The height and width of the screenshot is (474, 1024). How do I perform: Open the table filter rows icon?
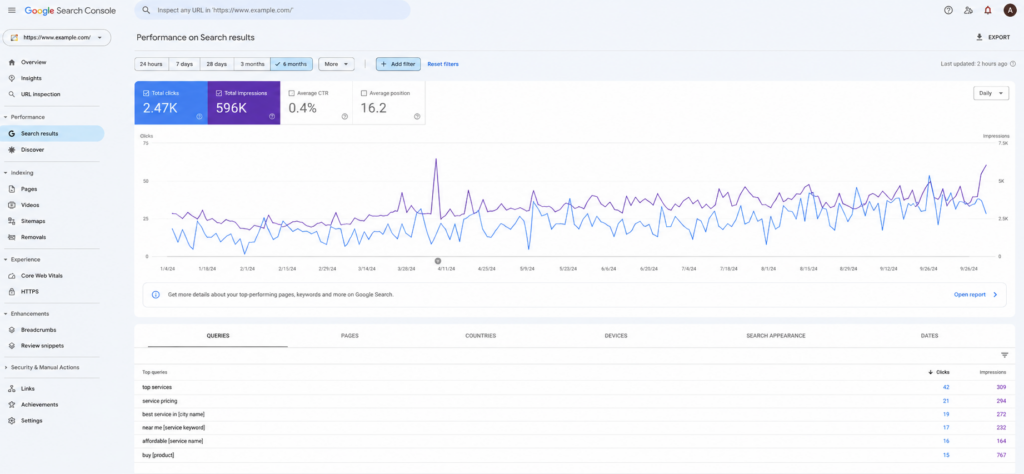click(1004, 355)
